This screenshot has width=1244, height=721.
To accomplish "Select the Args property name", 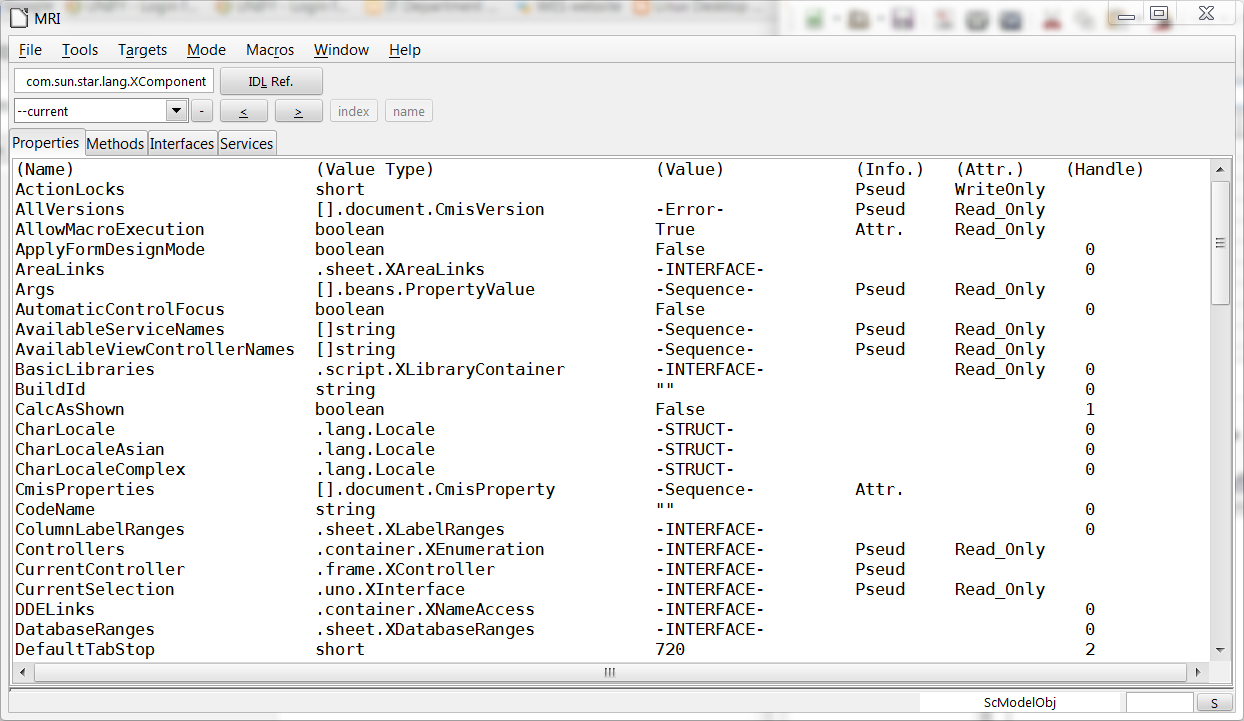I will pos(35,289).
